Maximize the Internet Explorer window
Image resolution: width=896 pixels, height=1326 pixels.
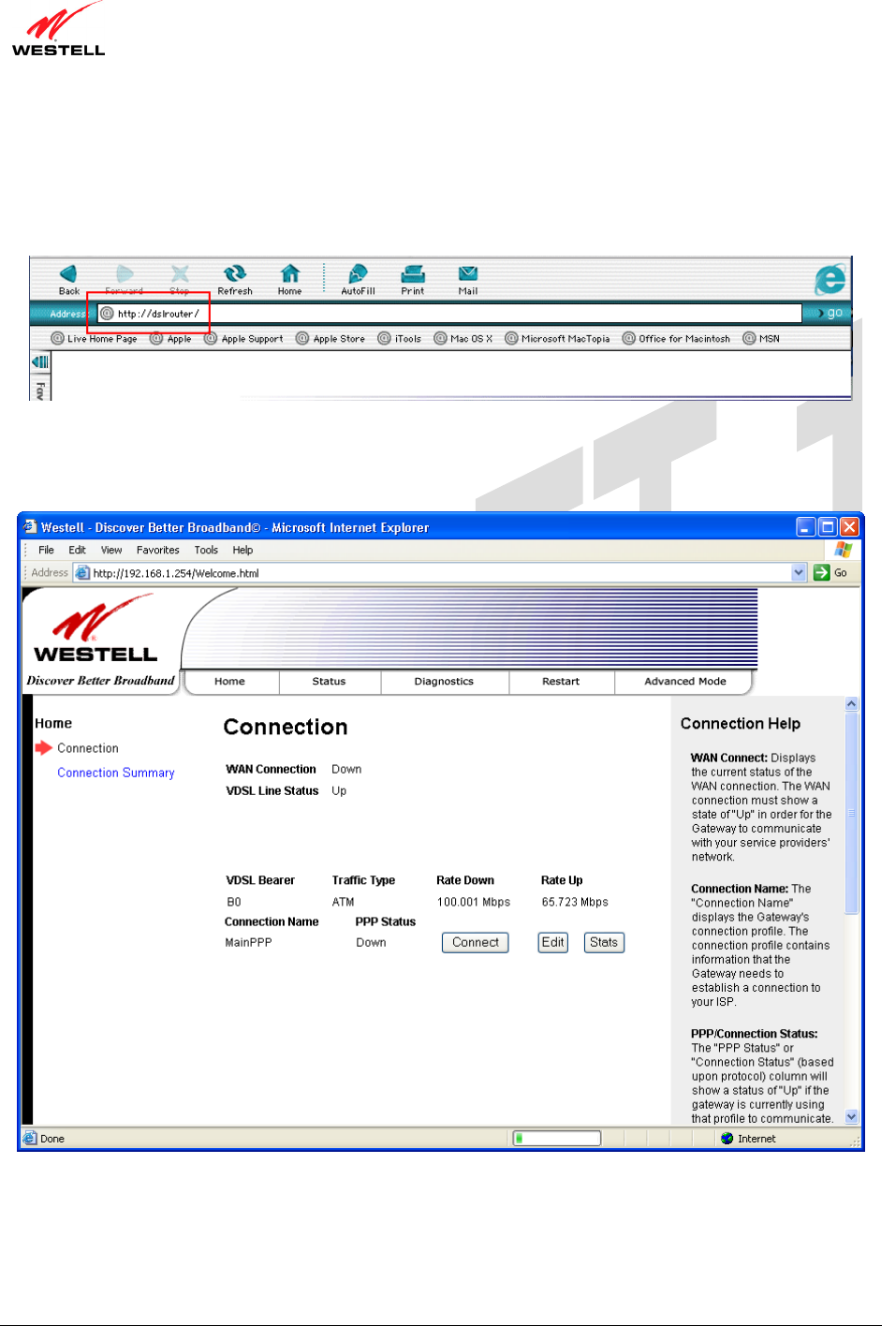(828, 527)
